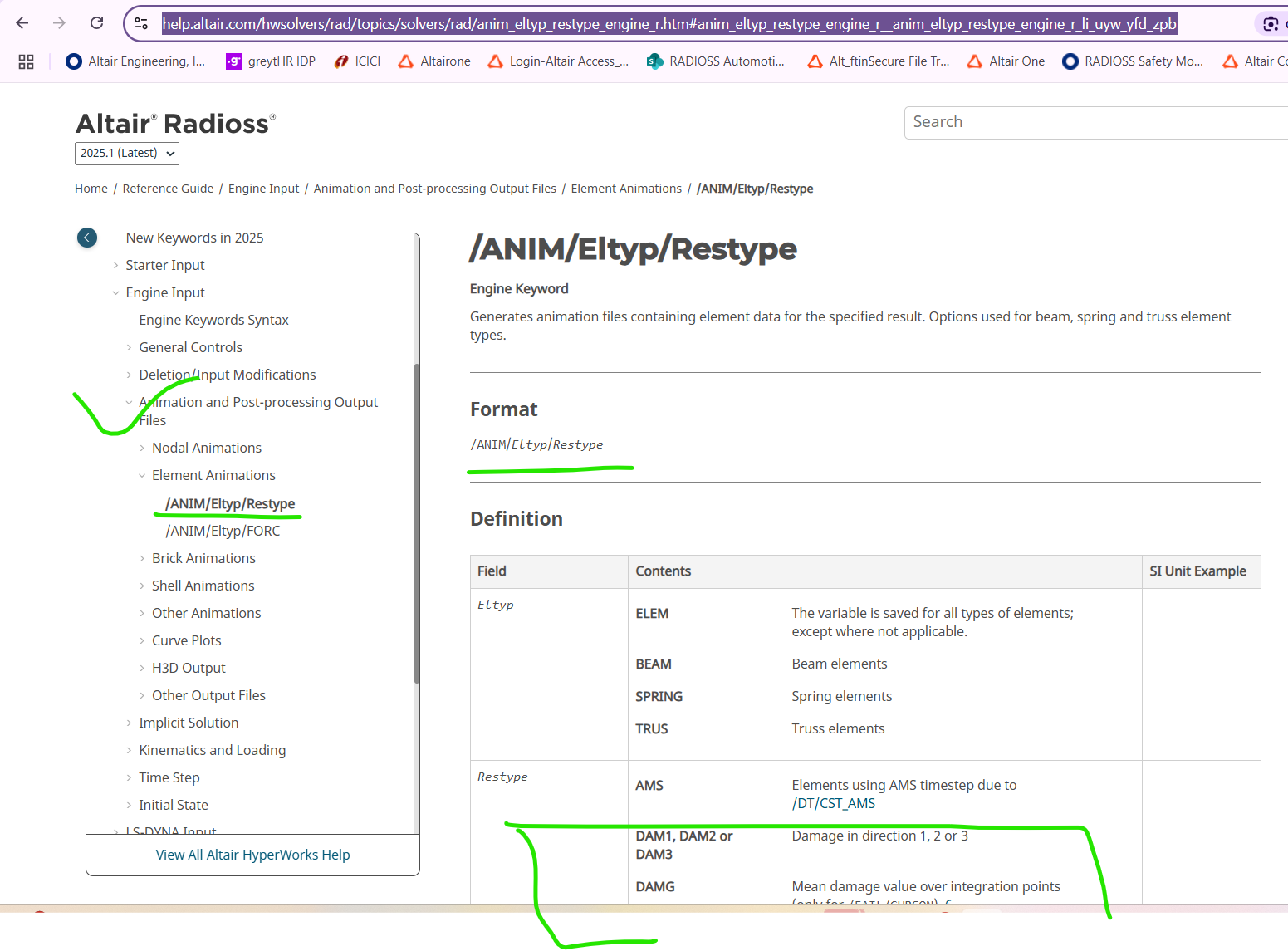Open Shell Animations label
1288x951 pixels.
tap(203, 586)
